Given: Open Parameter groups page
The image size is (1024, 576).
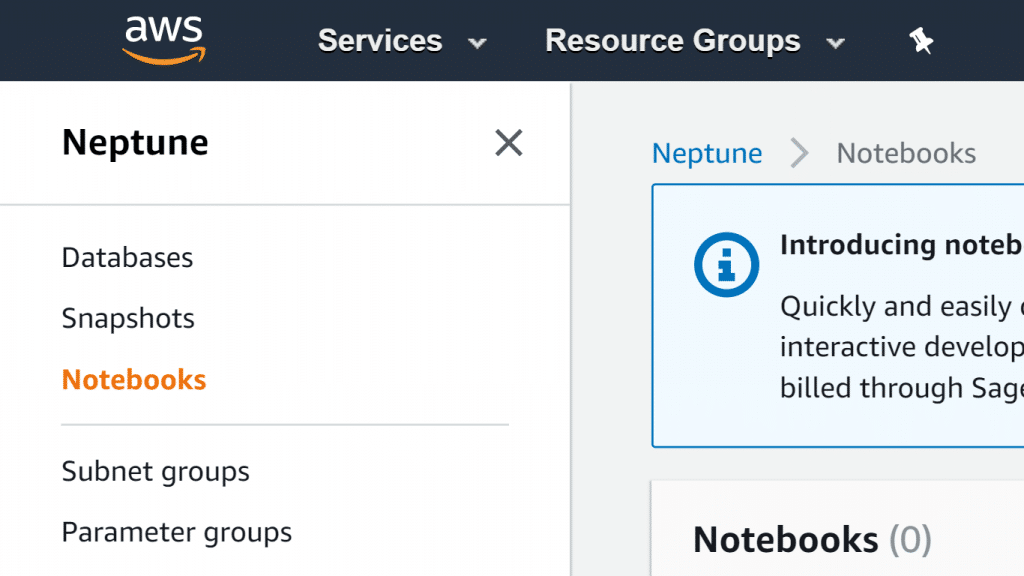Looking at the screenshot, I should click(176, 533).
